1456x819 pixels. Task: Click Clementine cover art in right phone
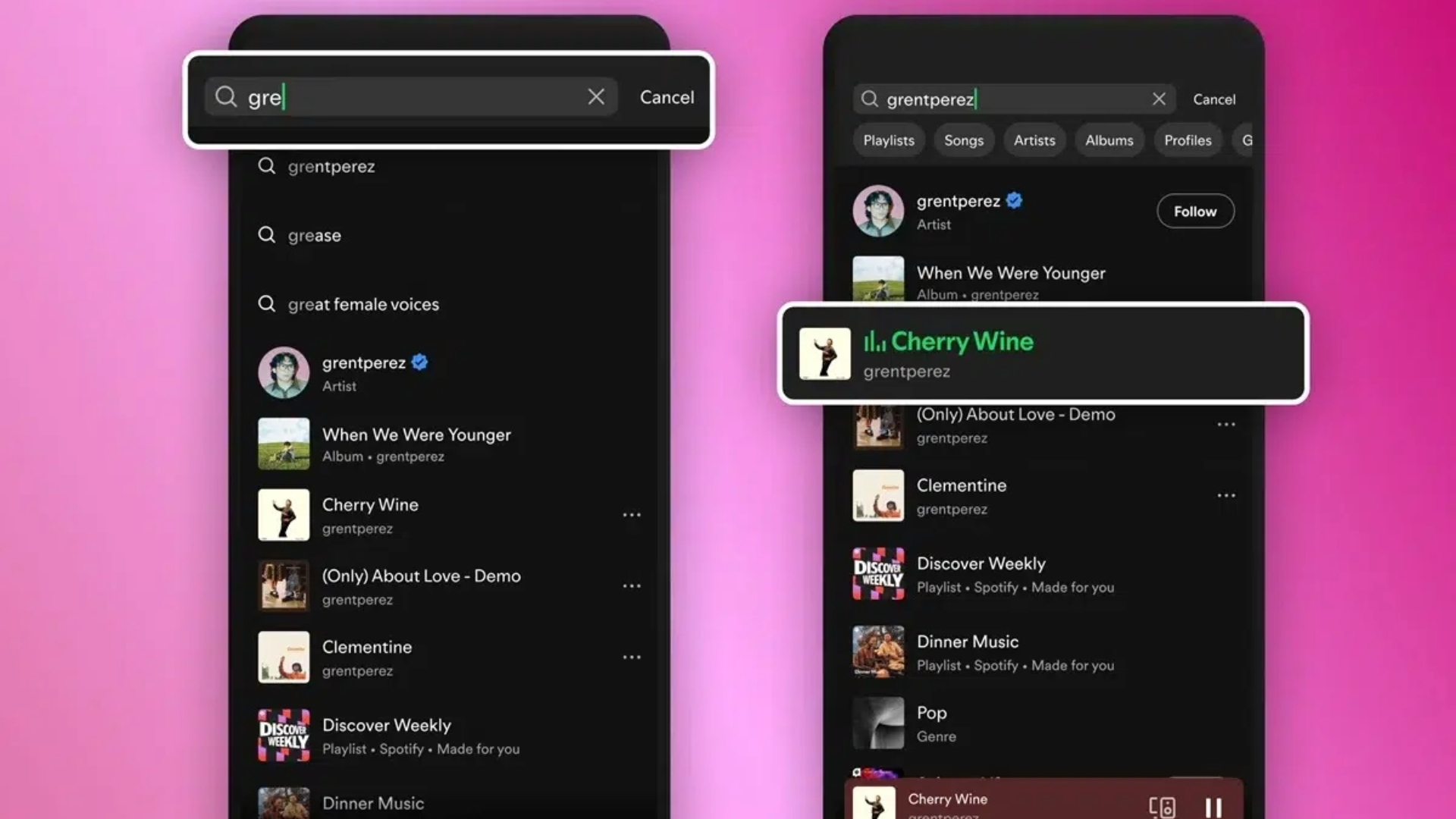878,495
